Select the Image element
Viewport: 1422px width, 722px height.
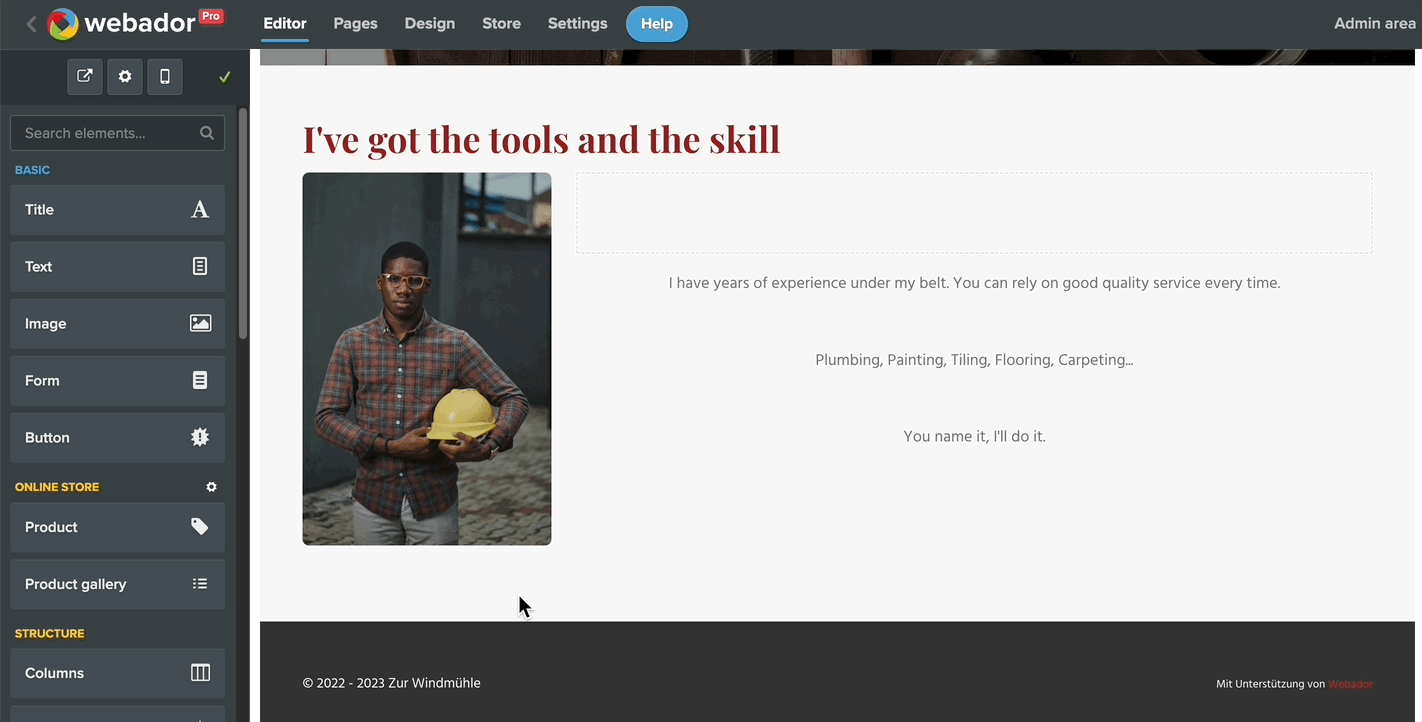(117, 324)
